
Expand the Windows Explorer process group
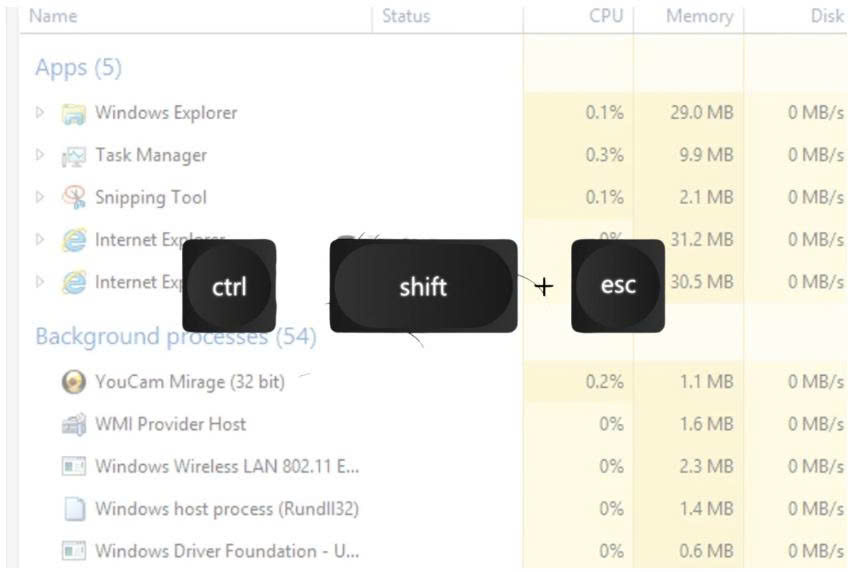coord(39,113)
